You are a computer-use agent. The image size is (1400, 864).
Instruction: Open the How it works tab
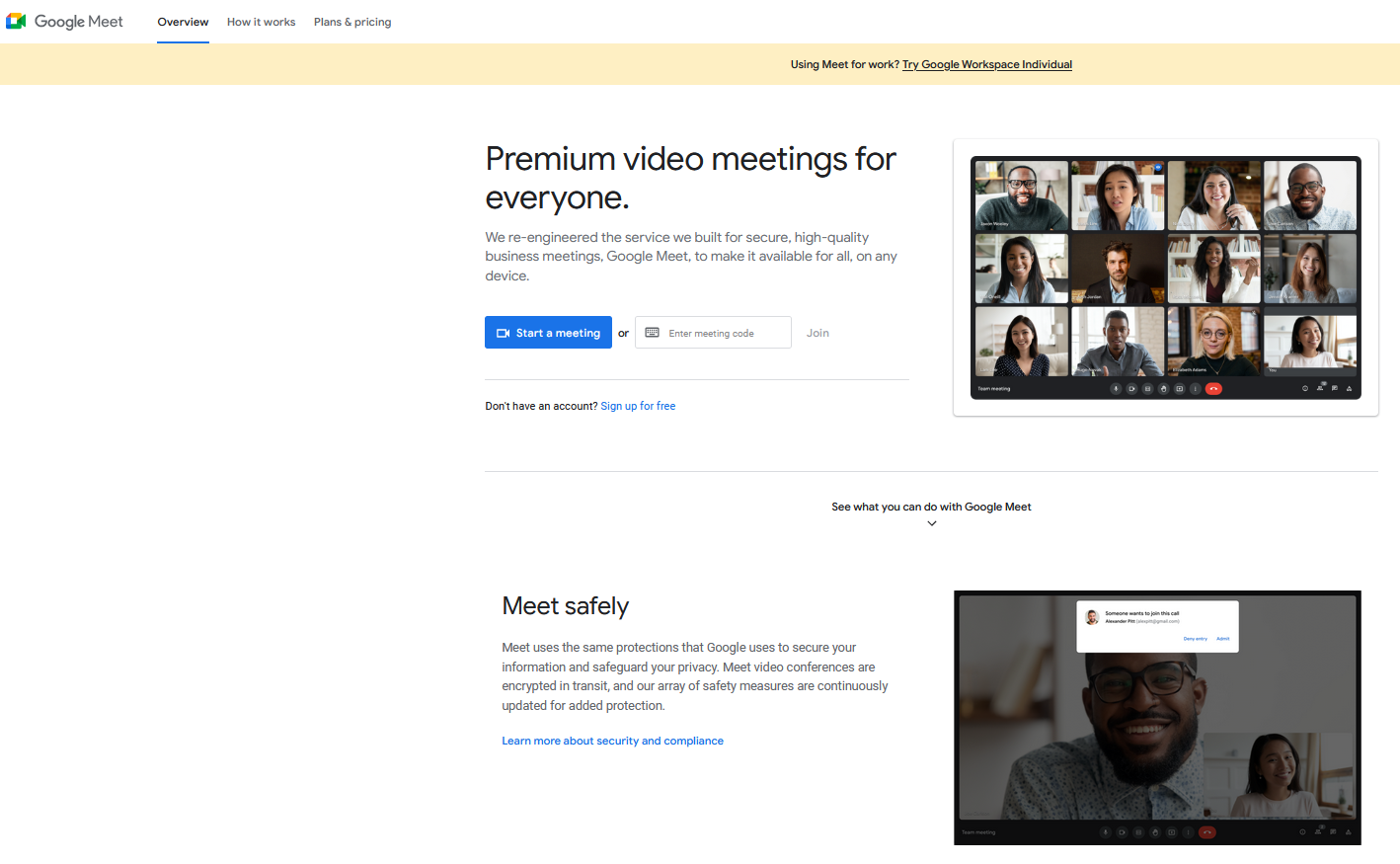pyautogui.click(x=261, y=22)
